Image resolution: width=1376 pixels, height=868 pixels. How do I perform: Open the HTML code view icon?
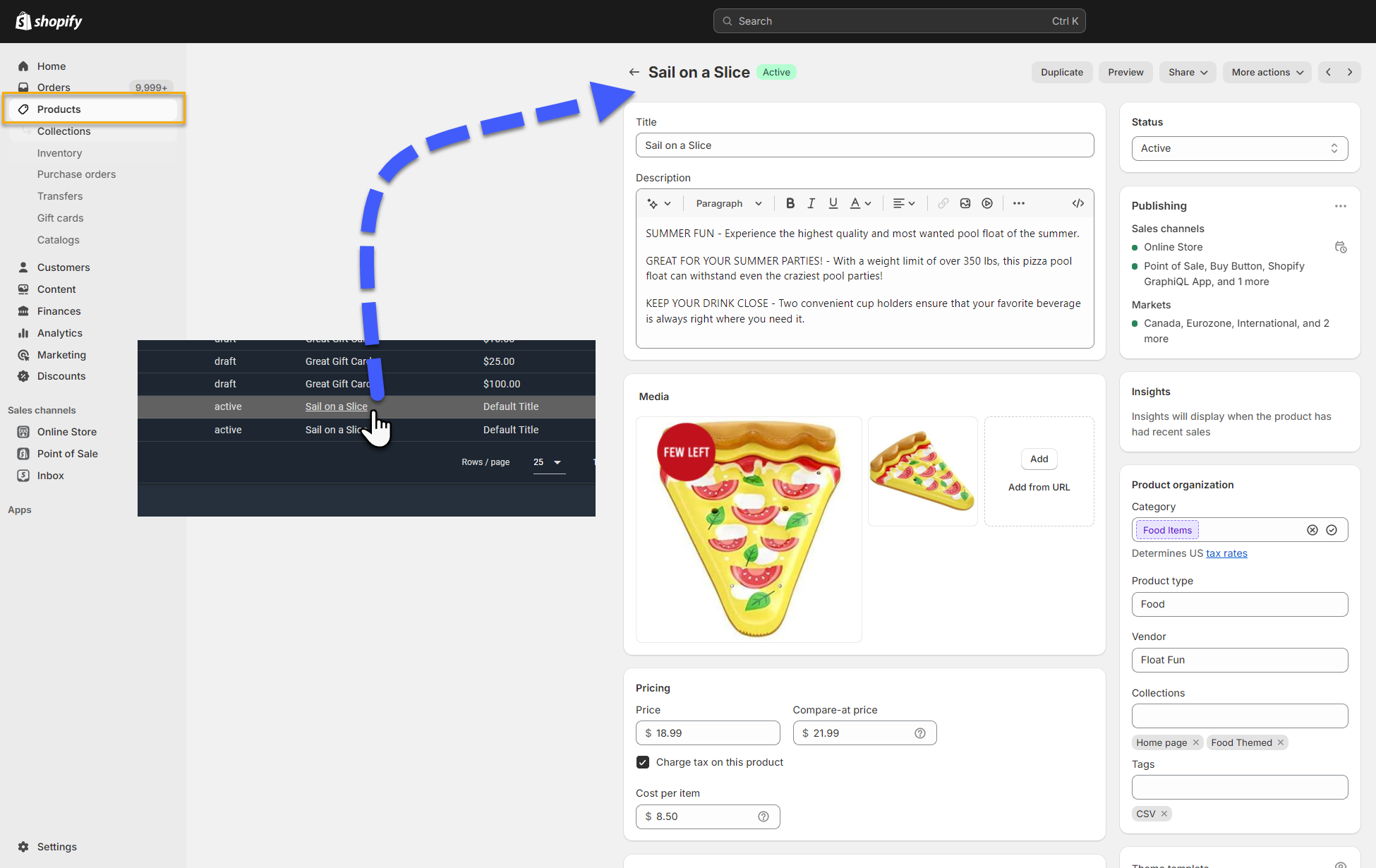coord(1078,203)
